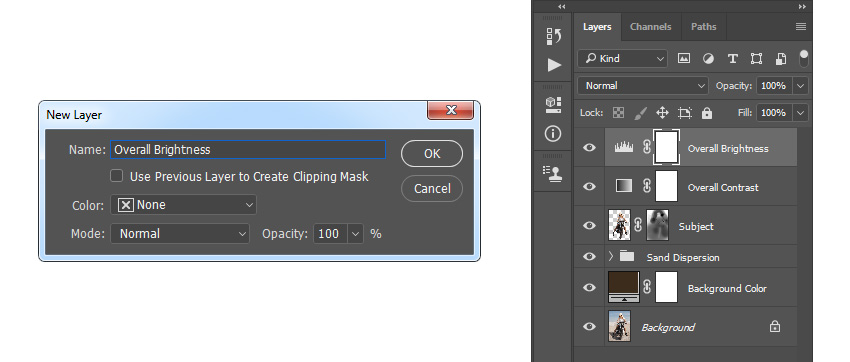
Task: Close the New Layer dialog
Action: (450, 110)
